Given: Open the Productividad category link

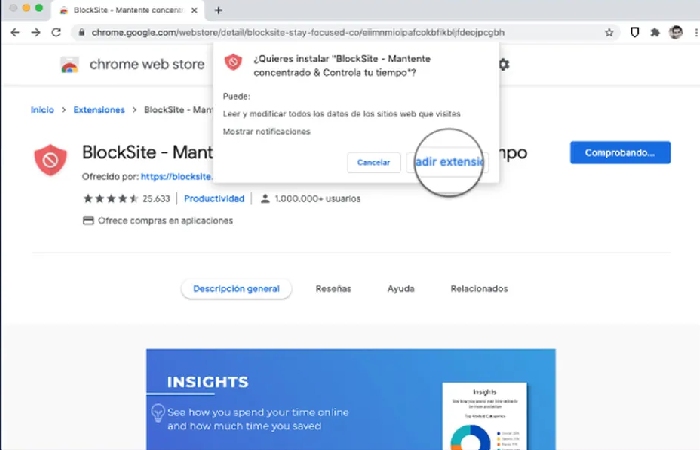Looking at the screenshot, I should 214,199.
